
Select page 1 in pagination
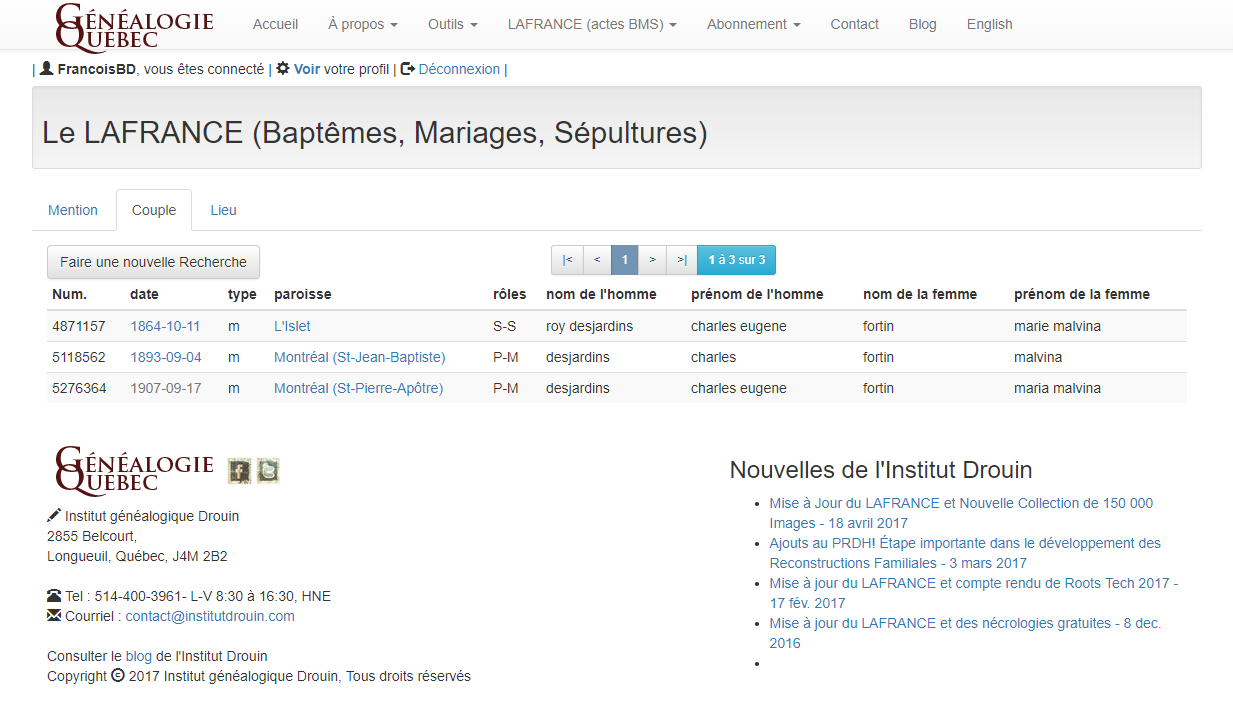coord(625,260)
